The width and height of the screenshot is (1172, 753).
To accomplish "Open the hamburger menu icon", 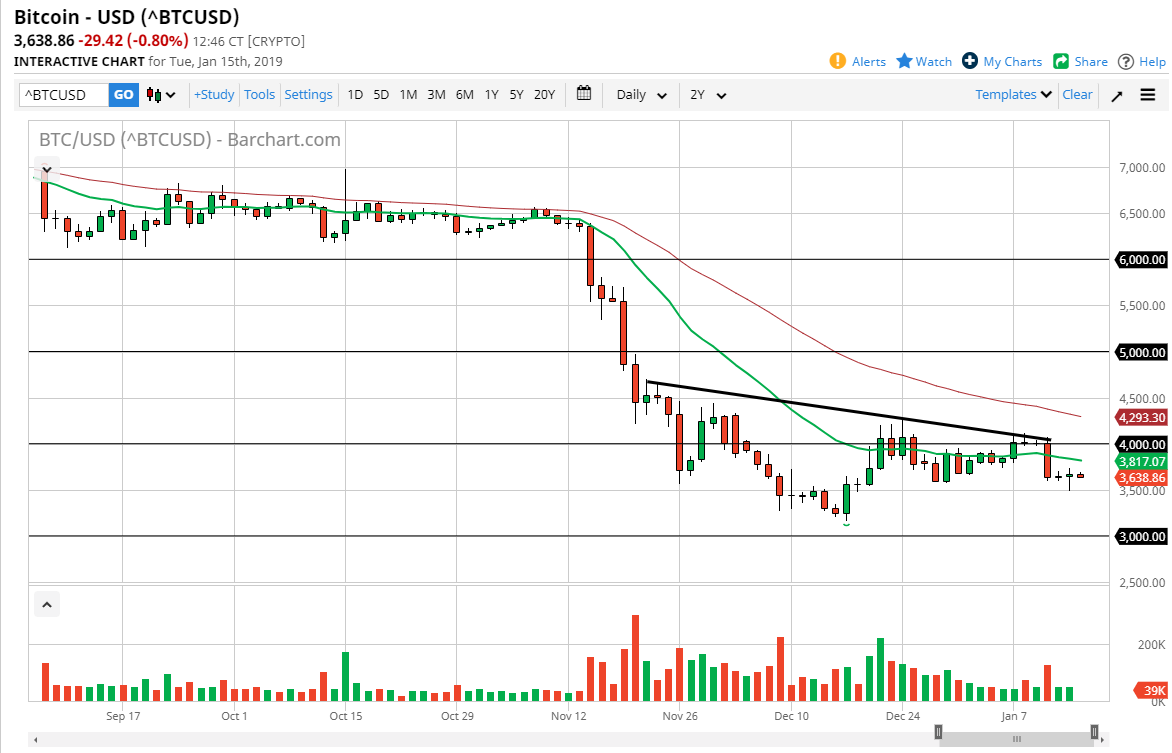I will (1148, 95).
